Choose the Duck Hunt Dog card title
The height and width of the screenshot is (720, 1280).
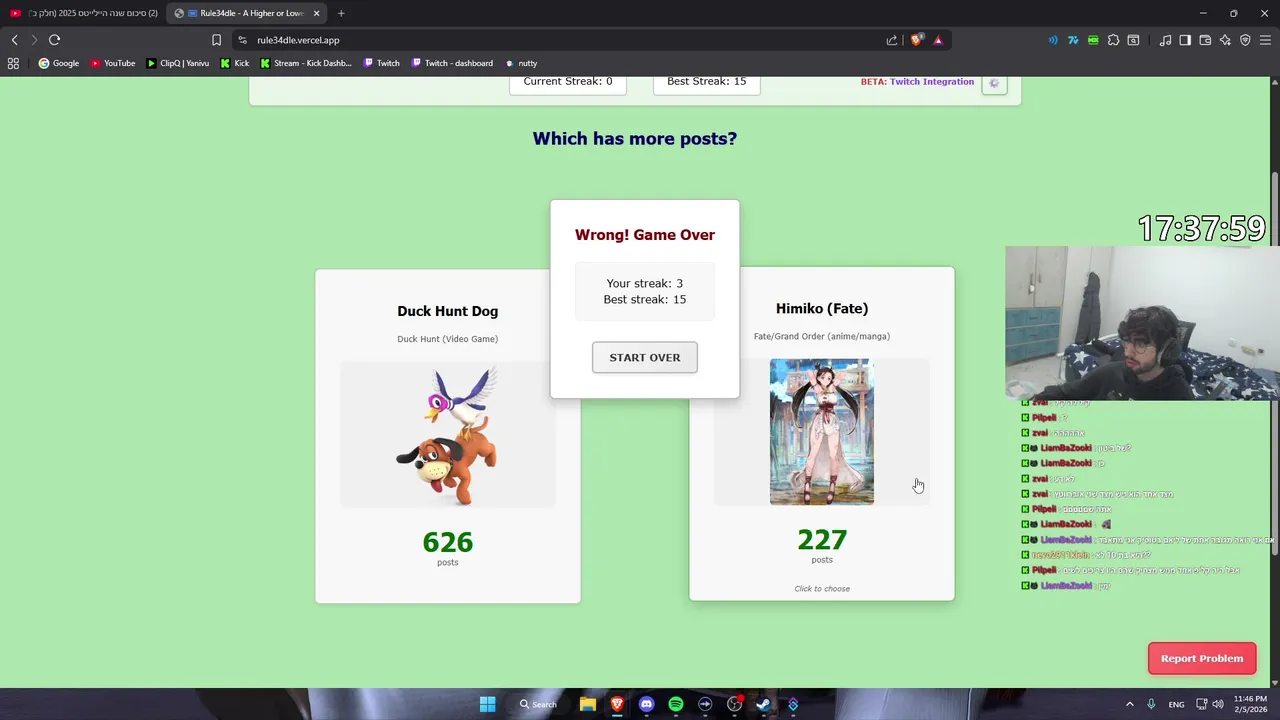pos(448,311)
